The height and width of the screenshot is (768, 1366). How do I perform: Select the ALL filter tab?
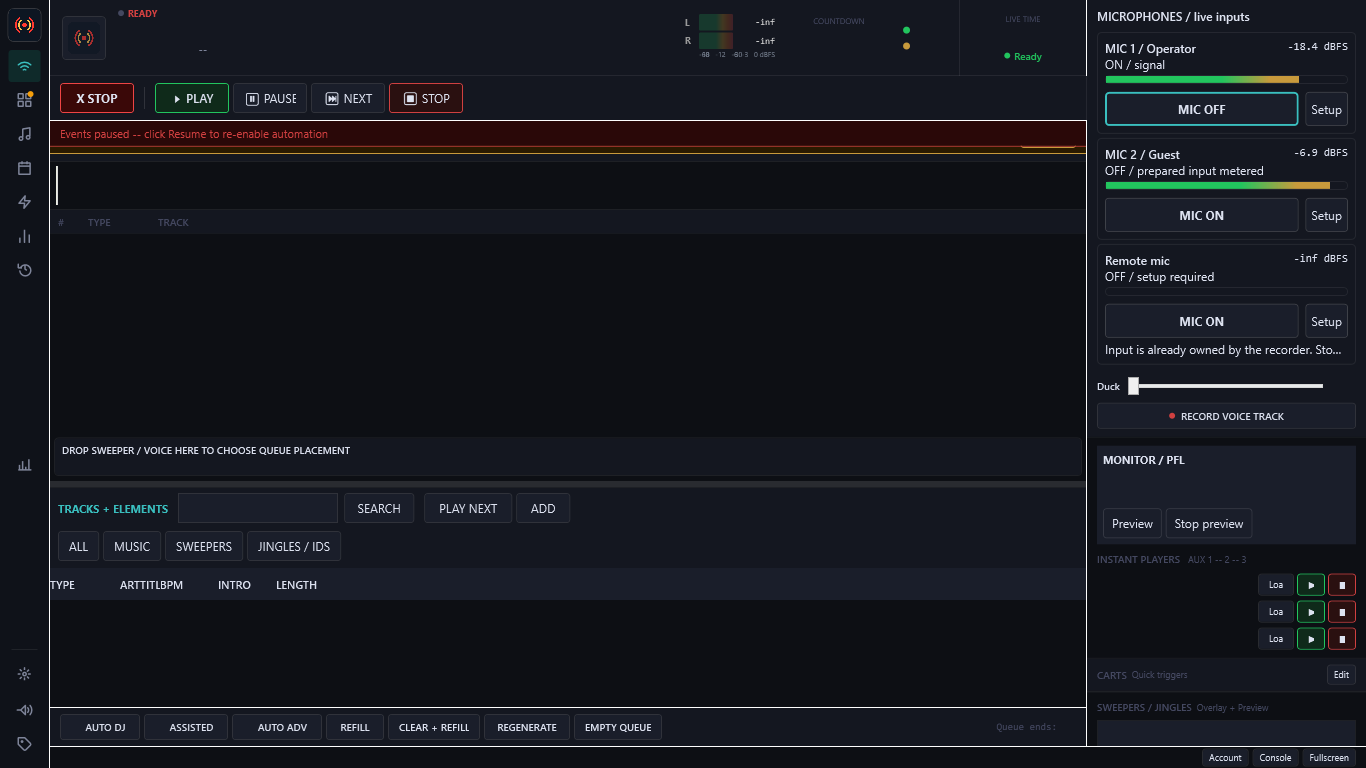coord(78,546)
